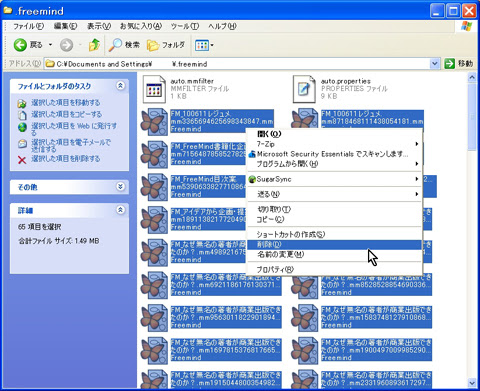
Task: Click butterfly icon of mm158374 file
Action: [304, 318]
